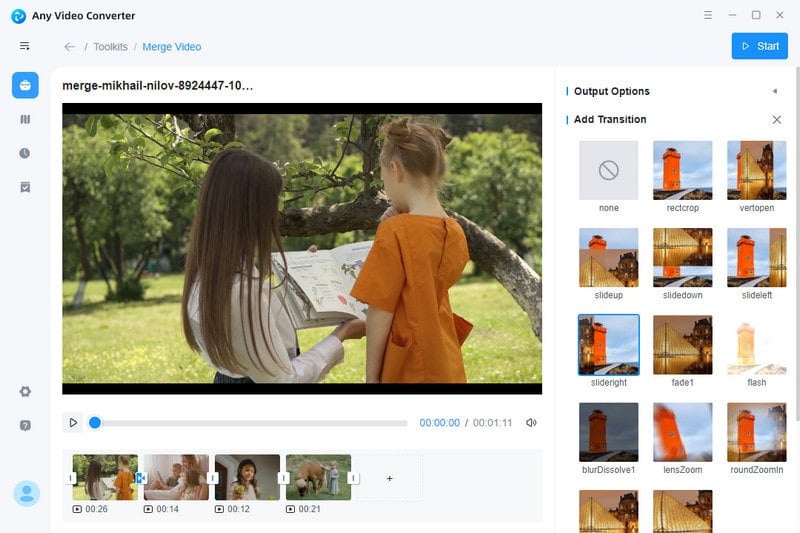Click the Merge Video breadcrumb
Viewport: 800px width, 533px height.
click(x=171, y=47)
